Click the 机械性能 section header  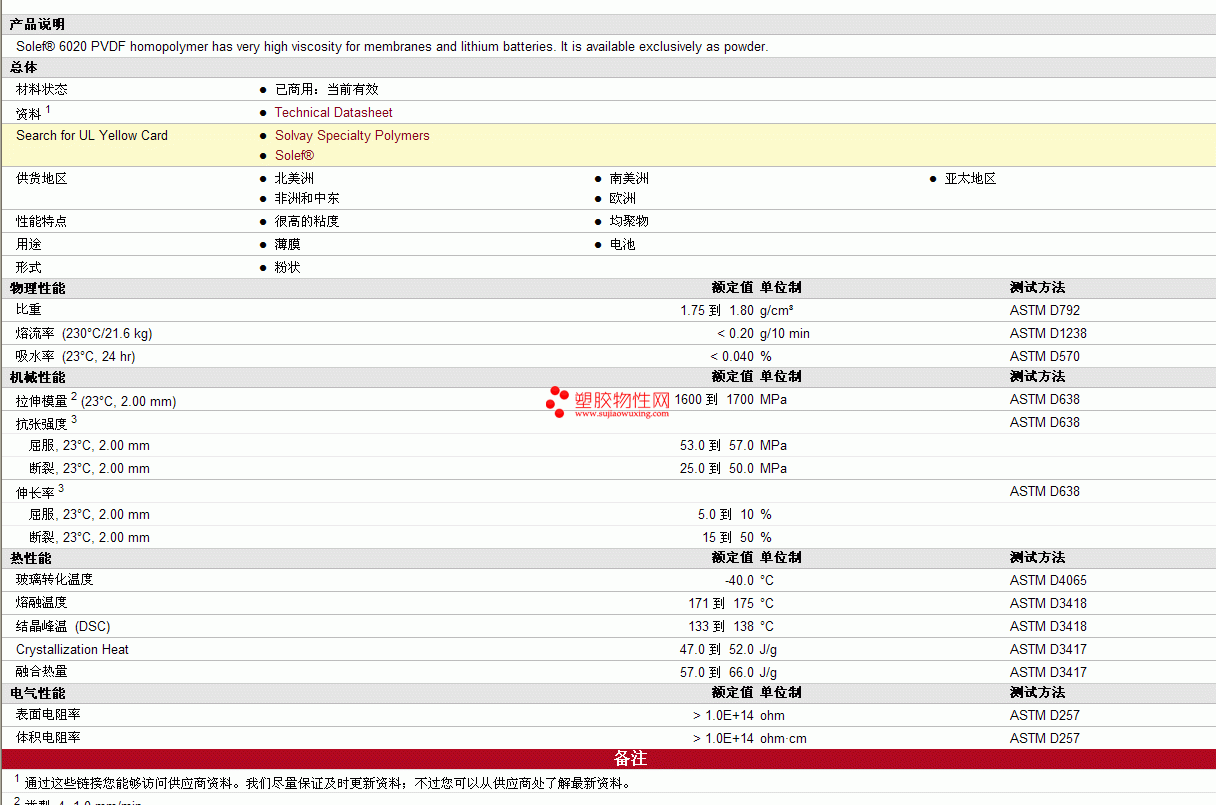coord(37,377)
